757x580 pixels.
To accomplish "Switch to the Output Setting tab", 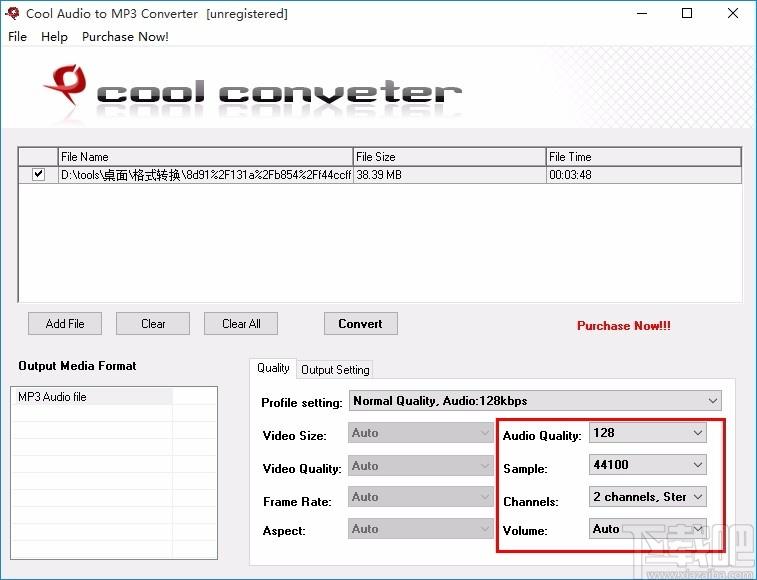I will [x=335, y=370].
